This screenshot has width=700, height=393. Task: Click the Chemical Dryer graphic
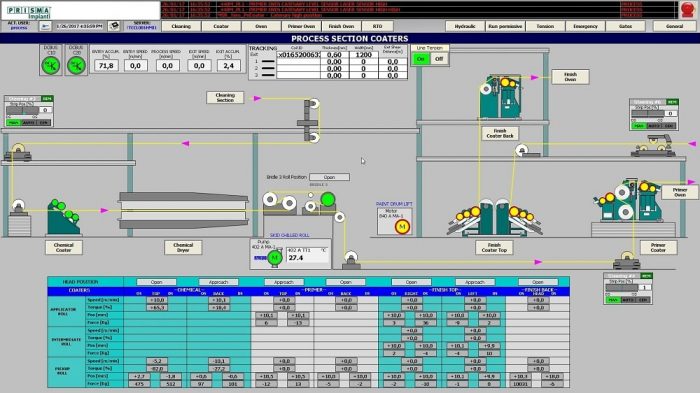183,210
